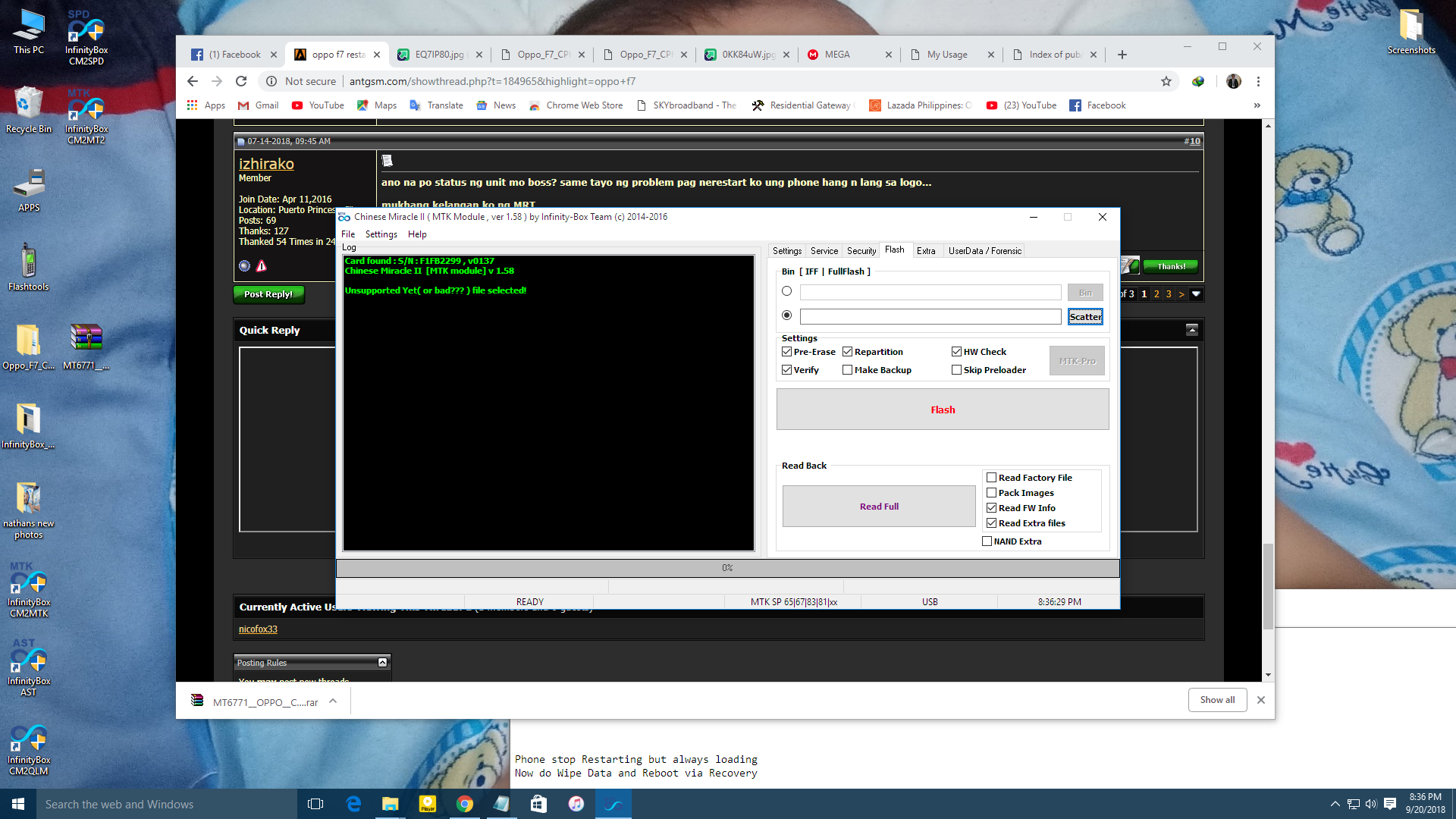This screenshot has width=1456, height=819.
Task: Open a new Chrome tab
Action: click(x=1122, y=55)
